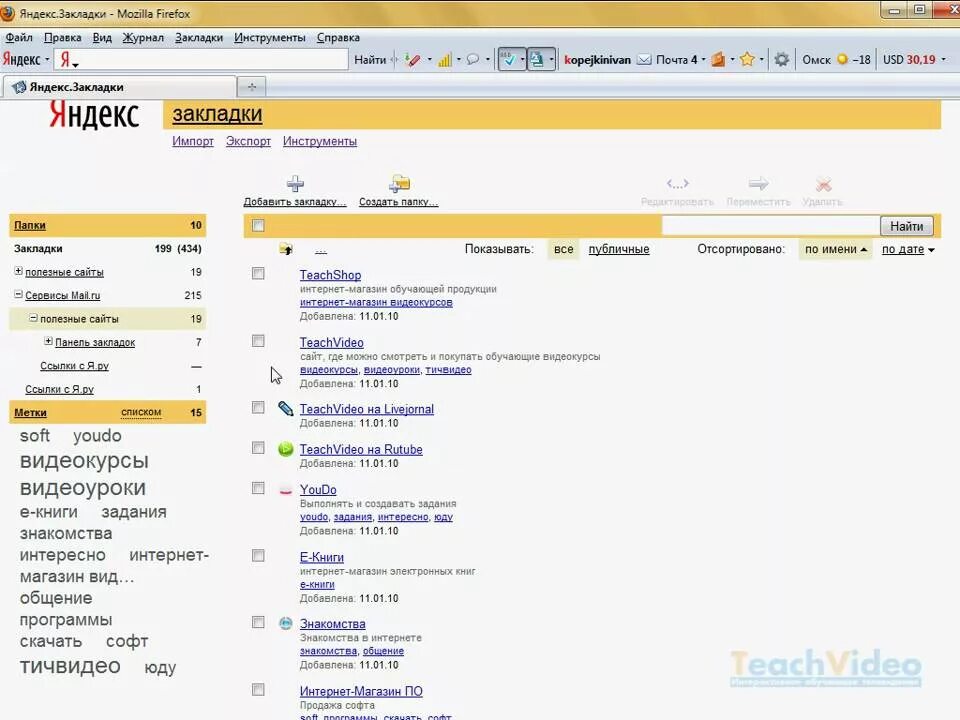Click the red Я logo in search box
The height and width of the screenshot is (720, 960).
[x=65, y=59]
